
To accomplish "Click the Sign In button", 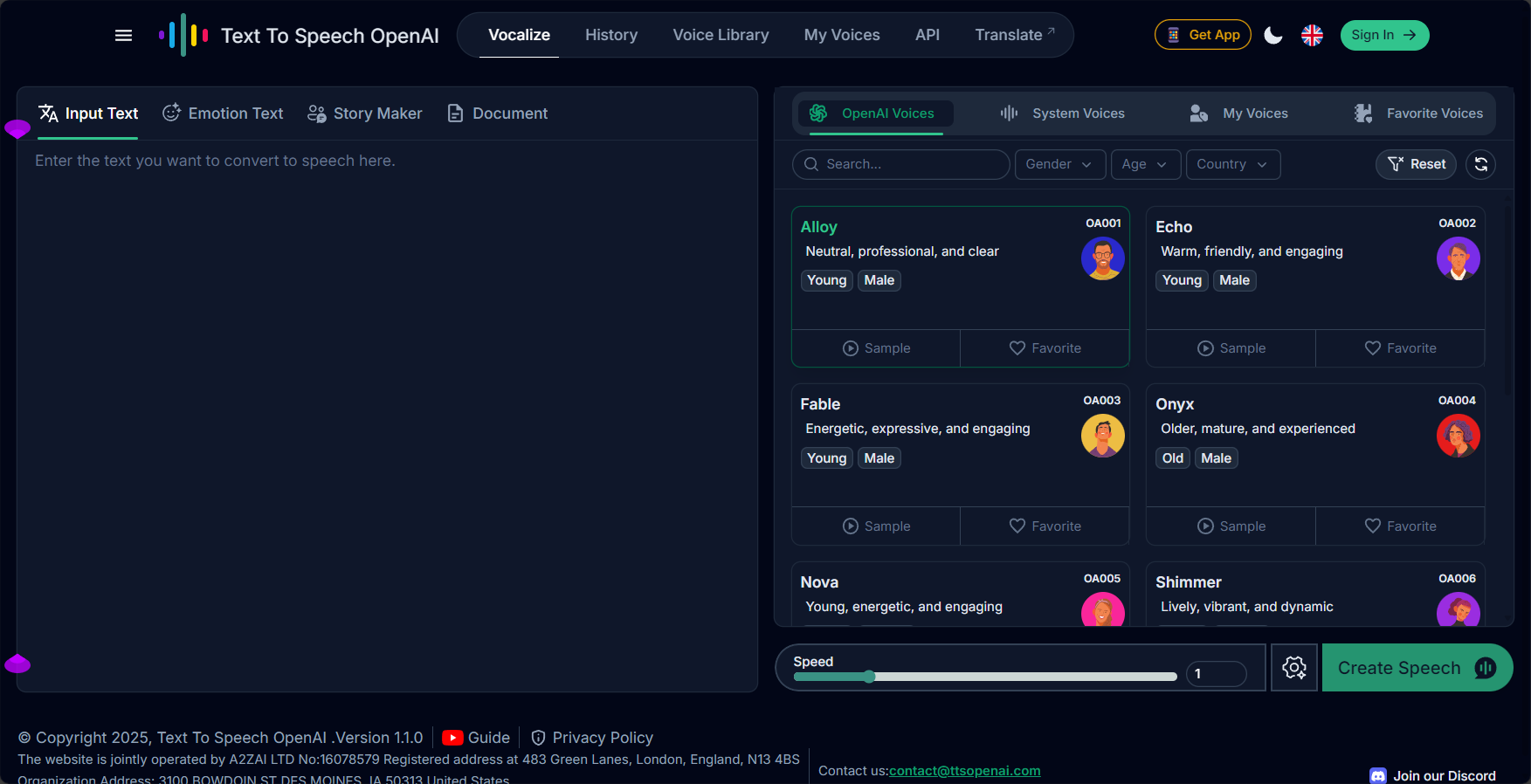I will point(1384,35).
